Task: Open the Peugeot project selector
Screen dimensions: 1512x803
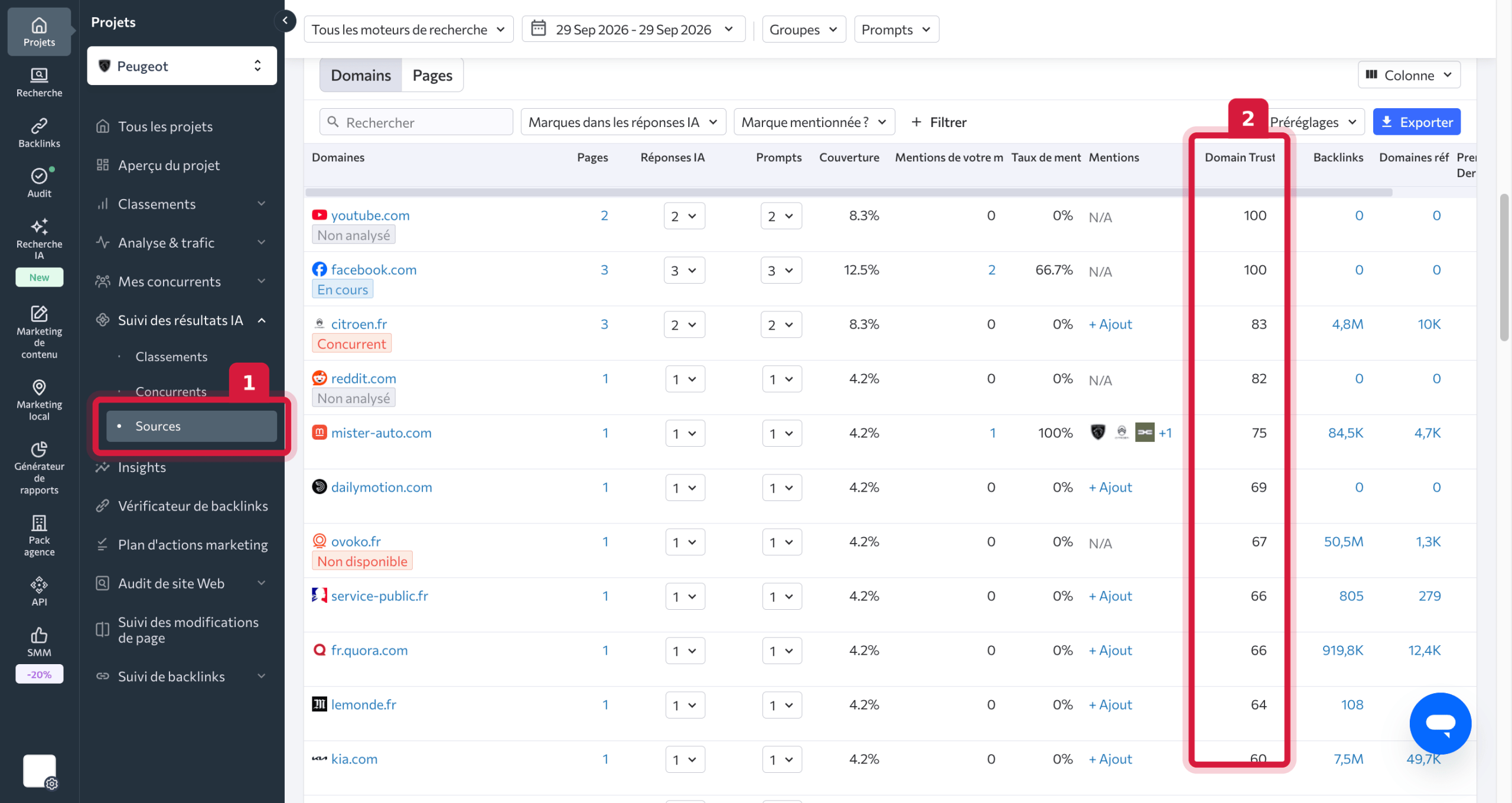Action: 182,66
